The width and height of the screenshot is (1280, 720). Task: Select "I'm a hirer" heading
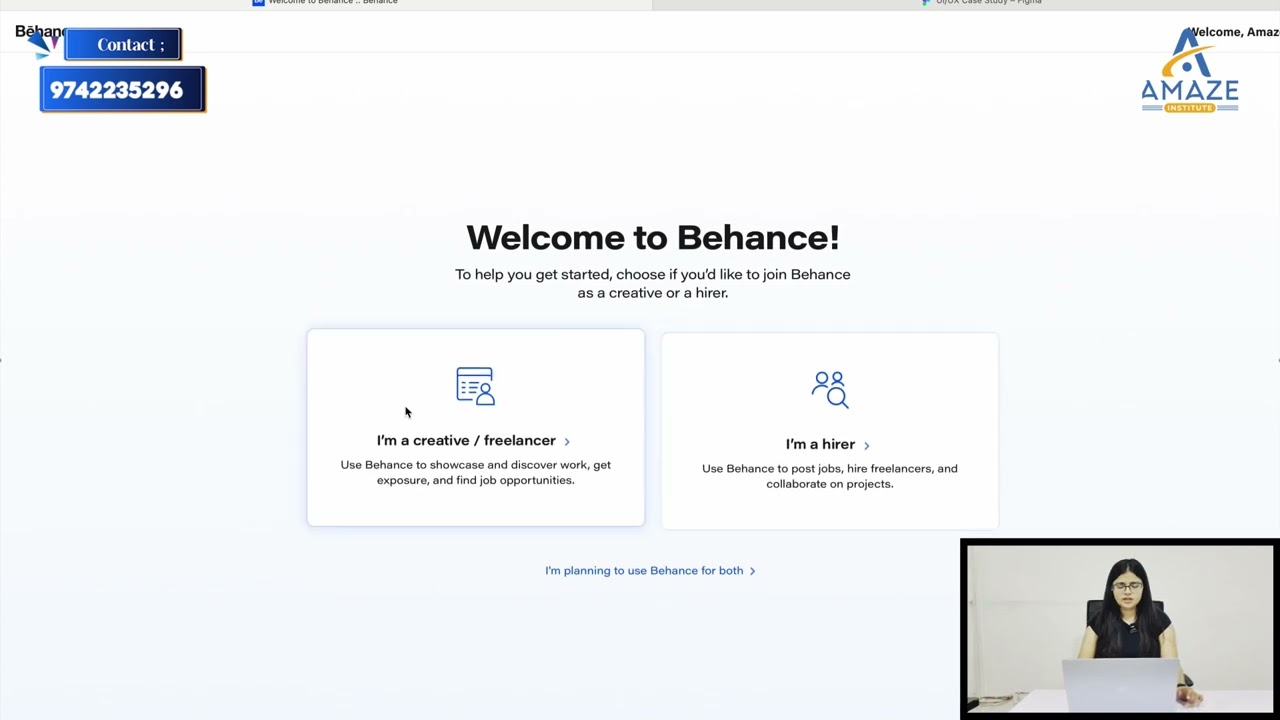tap(820, 444)
